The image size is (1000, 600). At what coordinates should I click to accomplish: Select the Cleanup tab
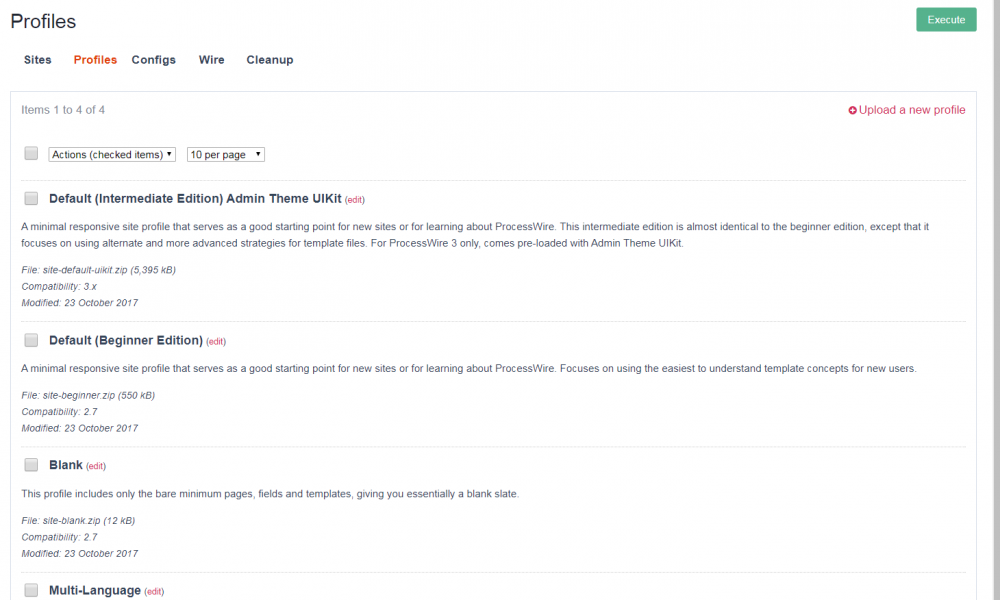coord(270,60)
